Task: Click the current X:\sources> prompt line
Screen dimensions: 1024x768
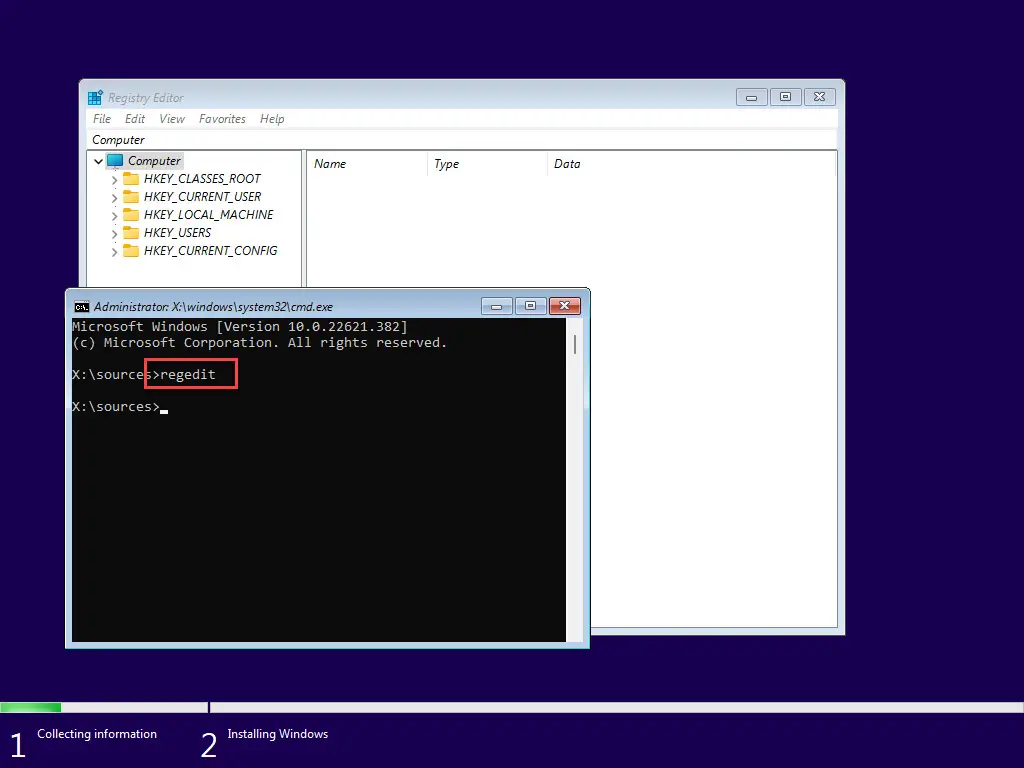Action: 120,407
